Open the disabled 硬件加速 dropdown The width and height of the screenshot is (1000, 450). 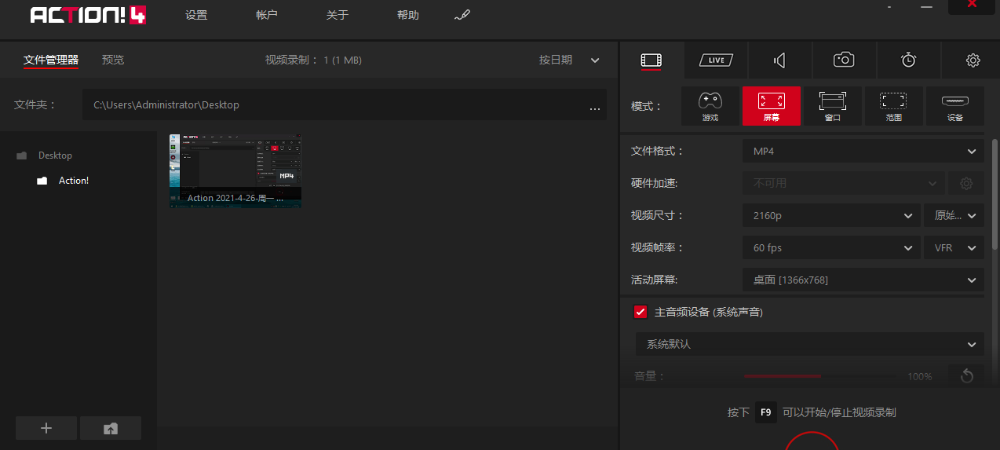click(x=843, y=184)
